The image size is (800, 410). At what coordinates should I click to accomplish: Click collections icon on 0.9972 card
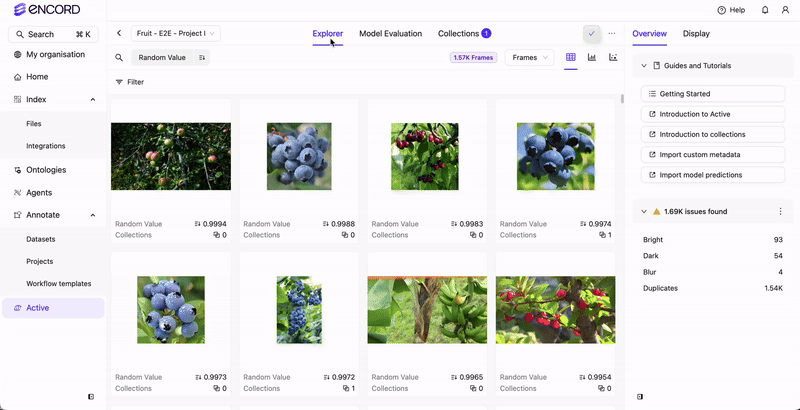[346, 389]
